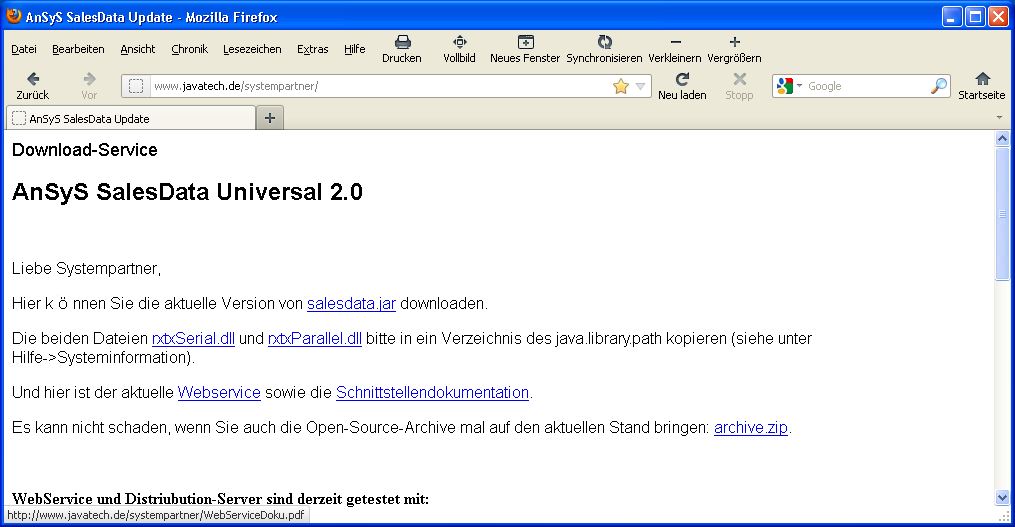Bookmark page with star icon
The height and width of the screenshot is (527, 1015).
click(x=620, y=87)
